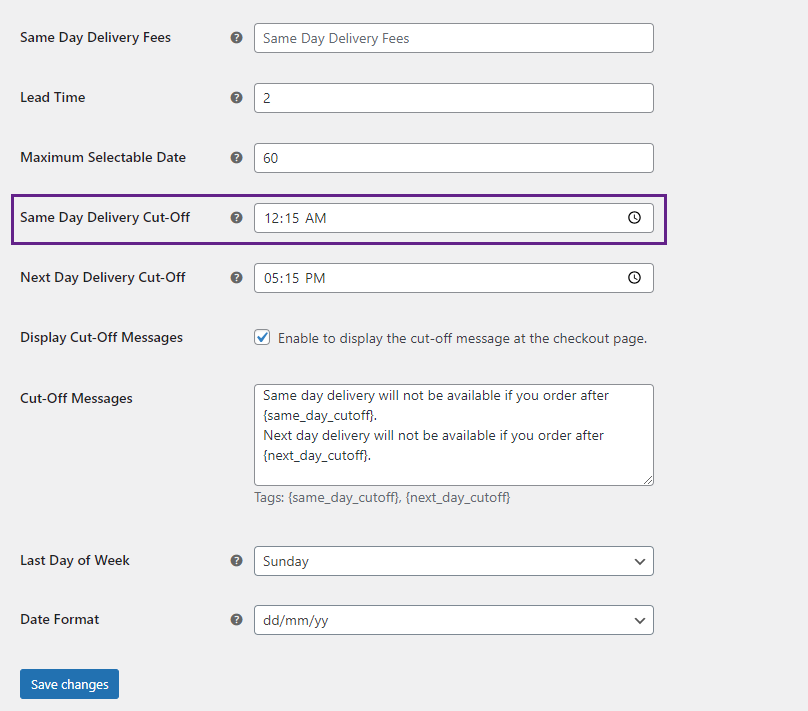Viewport: 808px width, 711px height.
Task: Select the Maximum Selectable Date field
Action: click(453, 158)
